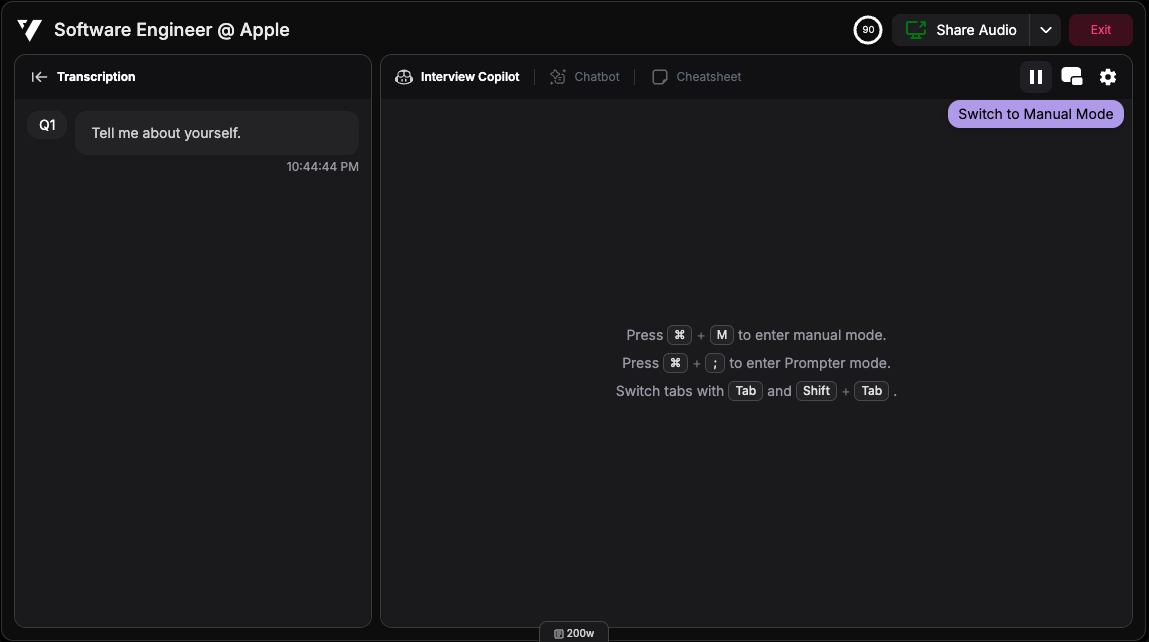Screen dimensions: 1149x642
Task: Click the Share Audio button
Action: (x=961, y=30)
